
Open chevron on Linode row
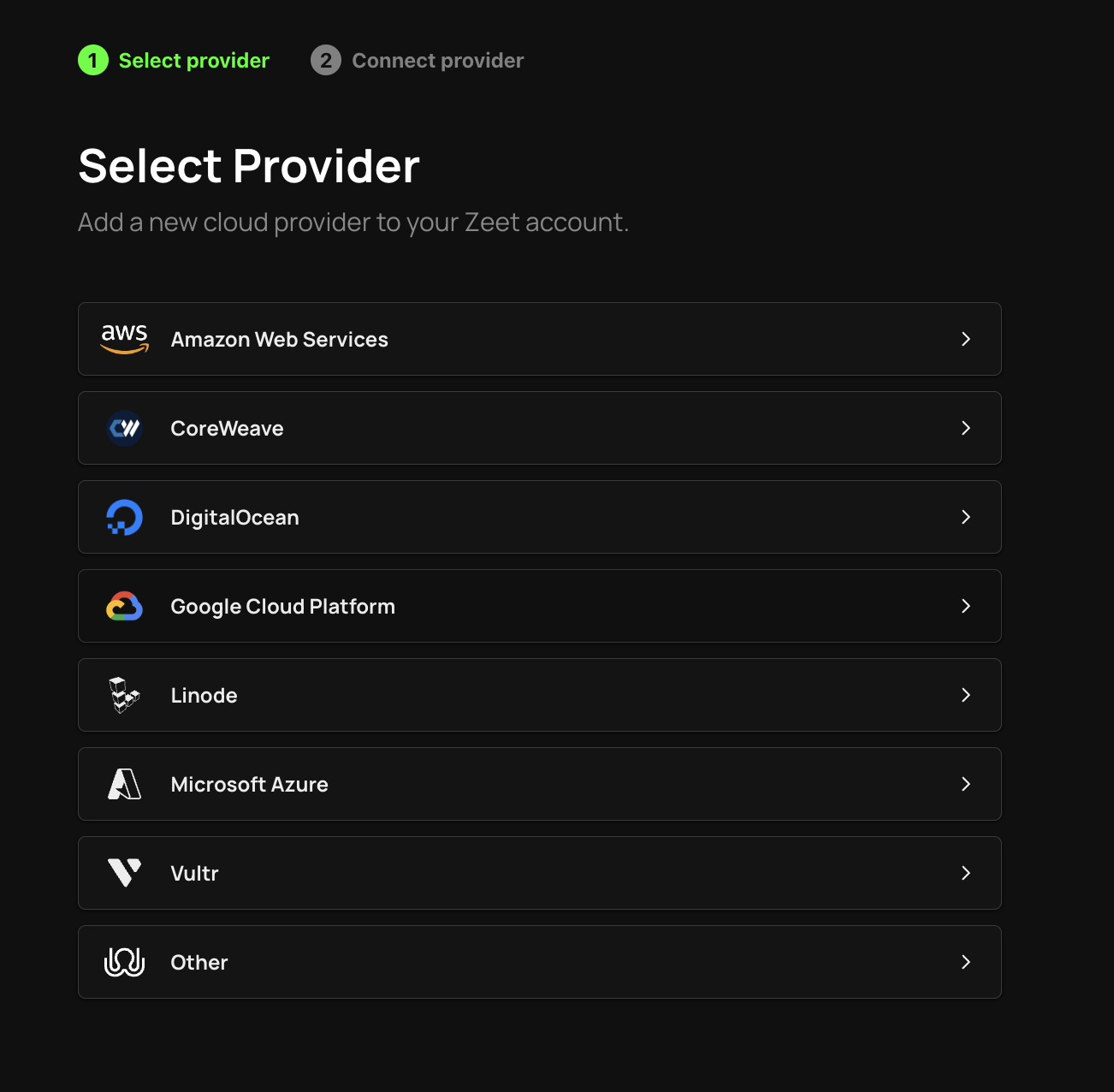pyautogui.click(x=966, y=695)
